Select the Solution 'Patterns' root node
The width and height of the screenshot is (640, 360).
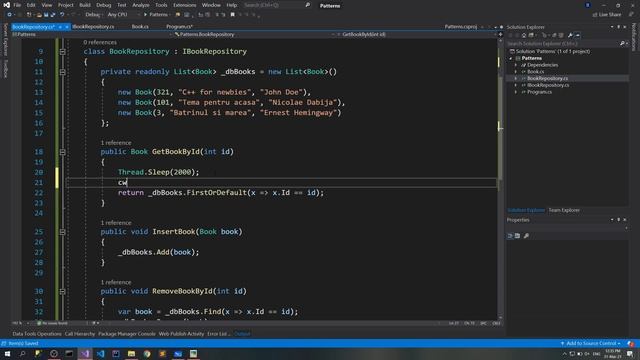click(x=549, y=51)
